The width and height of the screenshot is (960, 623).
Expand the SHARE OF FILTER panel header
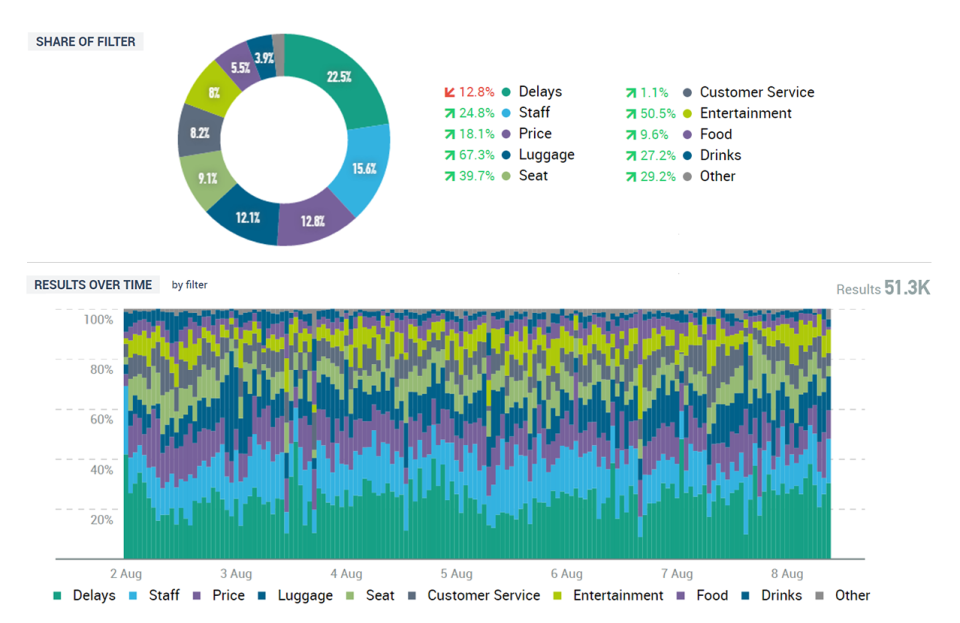(x=85, y=41)
